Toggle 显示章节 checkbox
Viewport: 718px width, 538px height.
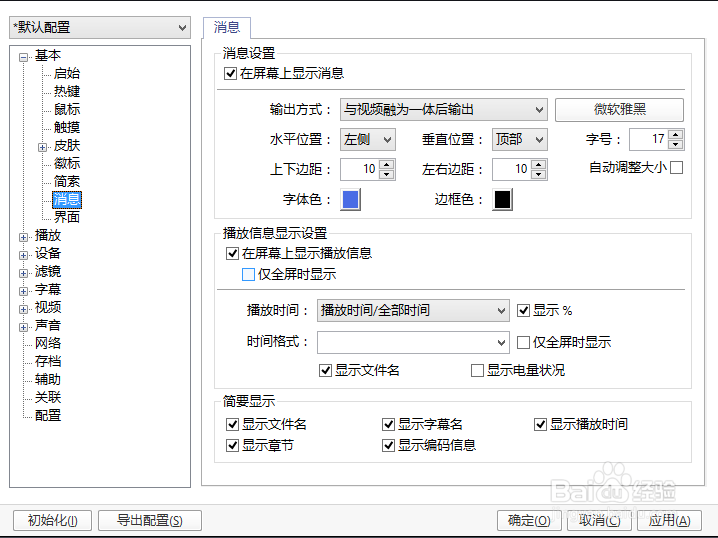(x=232, y=445)
